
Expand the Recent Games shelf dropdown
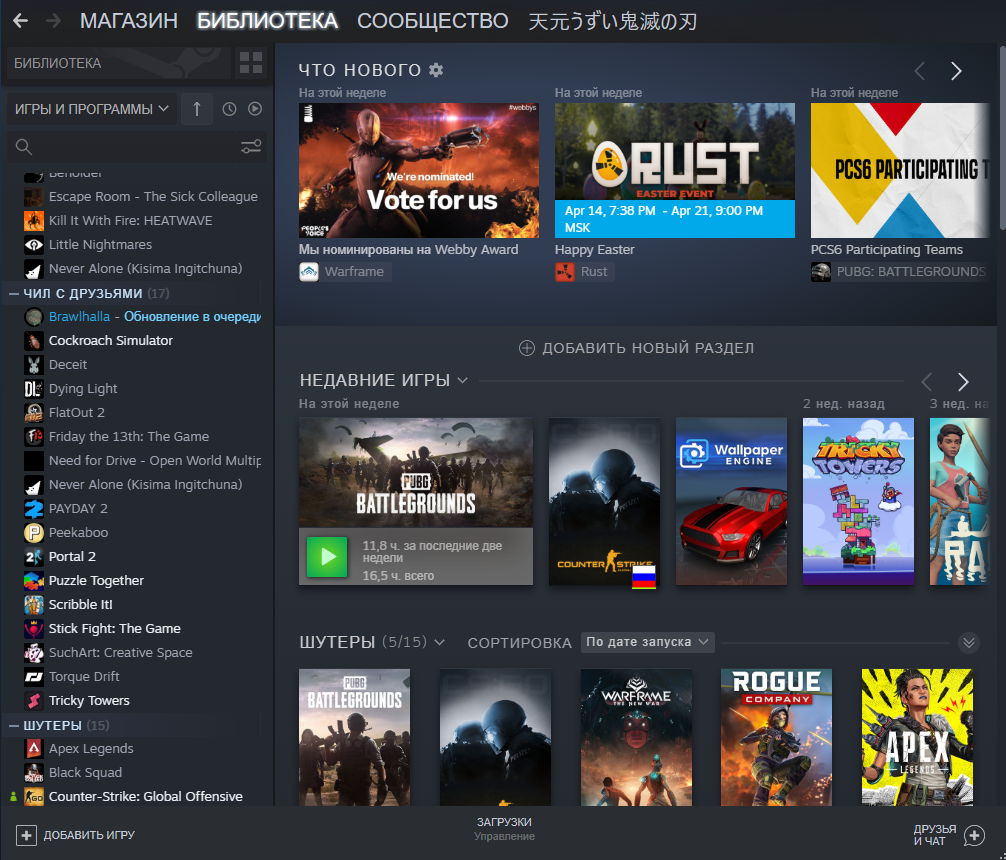462,381
